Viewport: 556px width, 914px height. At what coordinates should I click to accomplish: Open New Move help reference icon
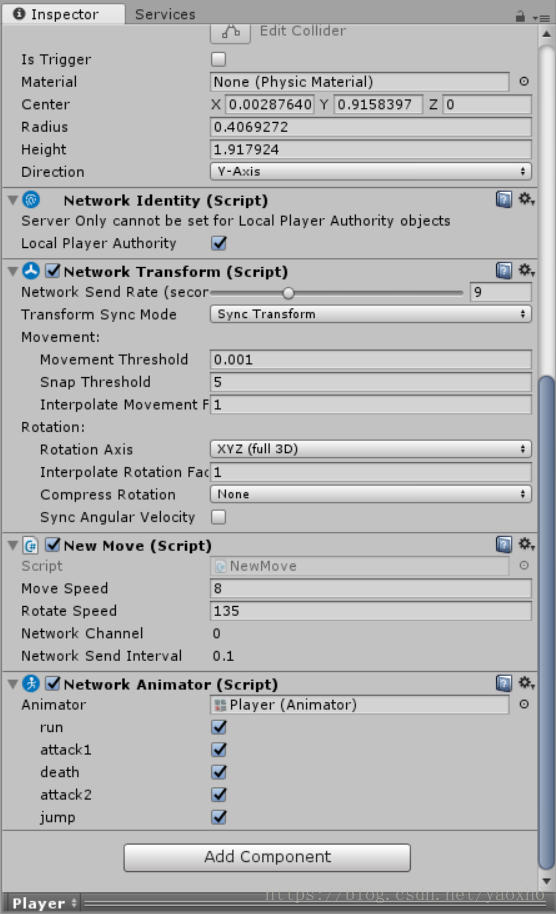click(x=504, y=544)
